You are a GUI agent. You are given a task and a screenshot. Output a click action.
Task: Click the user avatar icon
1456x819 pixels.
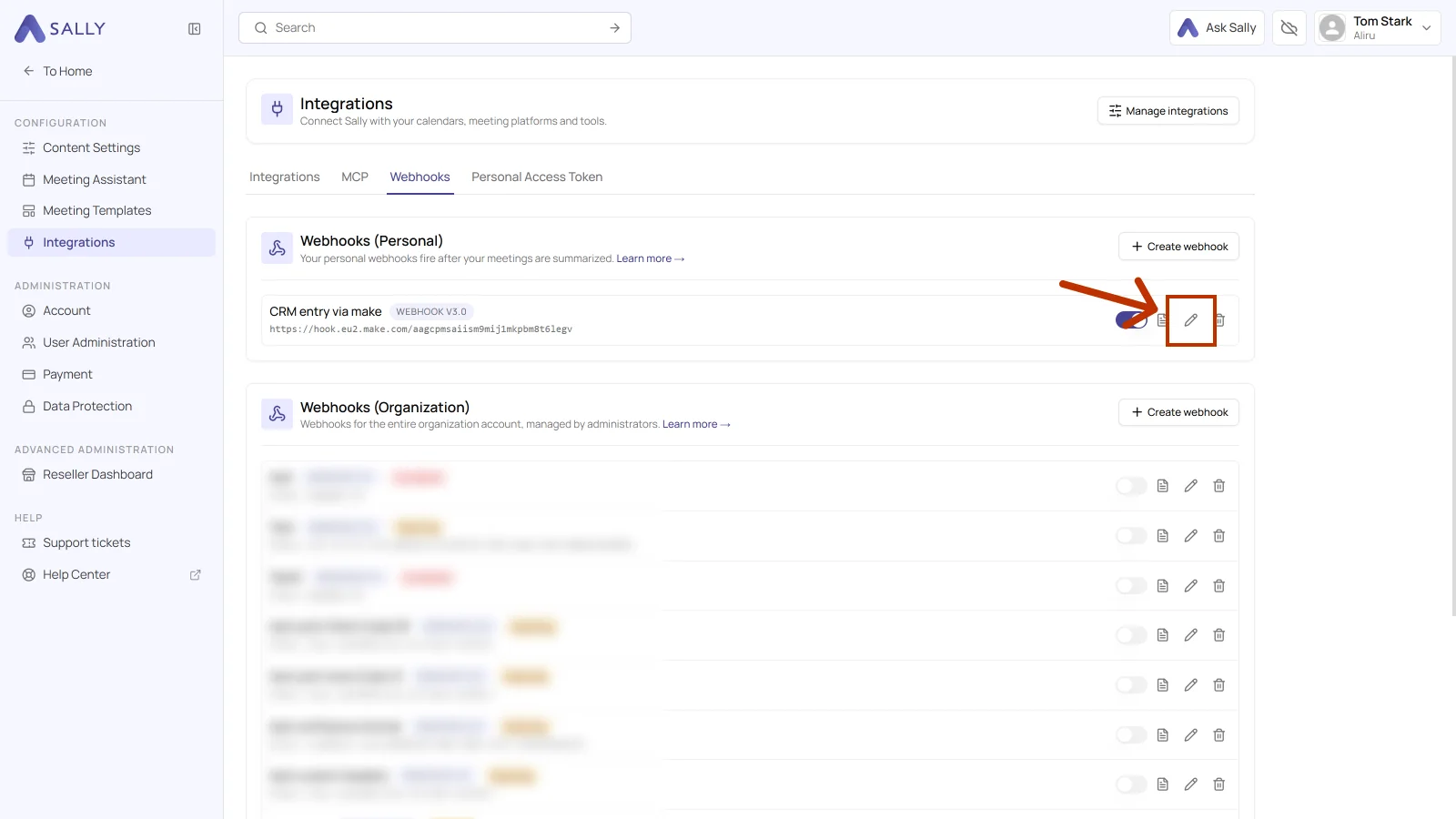point(1332,28)
